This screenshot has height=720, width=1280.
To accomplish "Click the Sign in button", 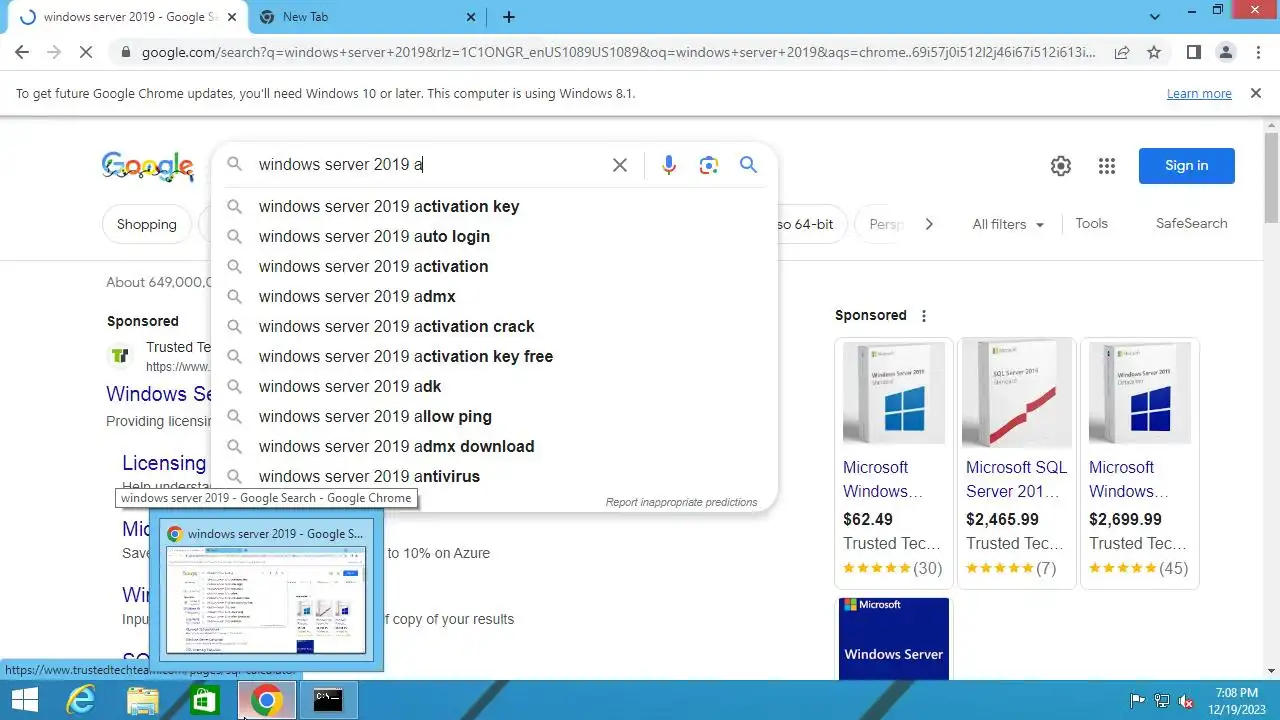I will 1187,166.
